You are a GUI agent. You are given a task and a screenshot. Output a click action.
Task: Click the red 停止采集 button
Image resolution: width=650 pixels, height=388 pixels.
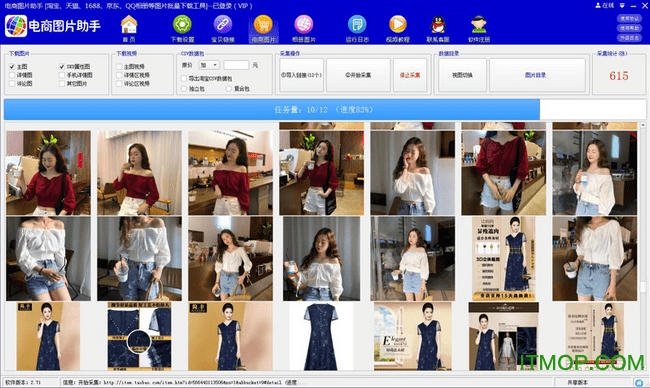point(410,75)
